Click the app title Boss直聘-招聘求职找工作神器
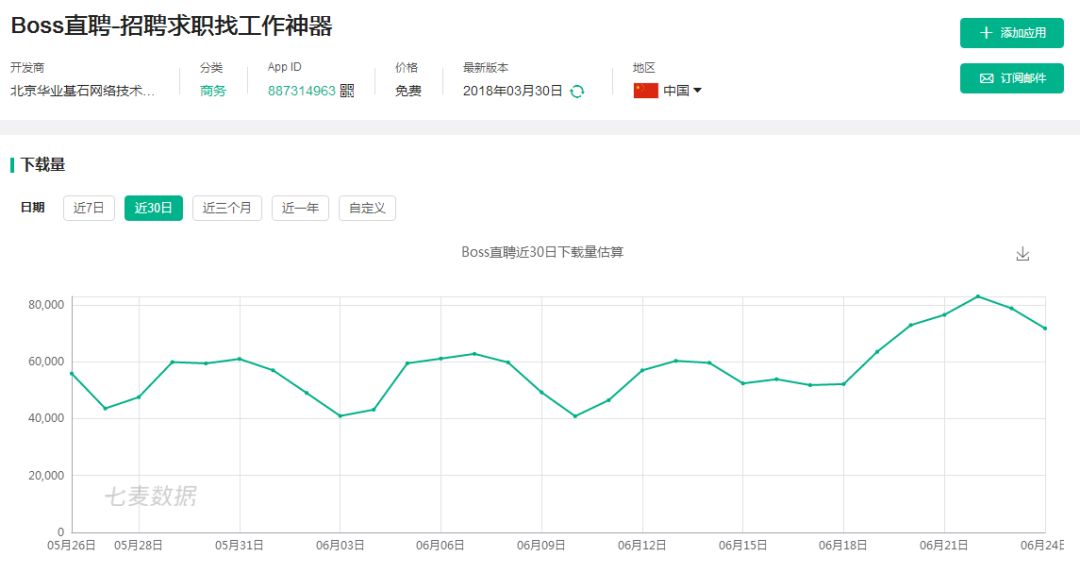Image resolution: width=1080 pixels, height=573 pixels. [172, 26]
